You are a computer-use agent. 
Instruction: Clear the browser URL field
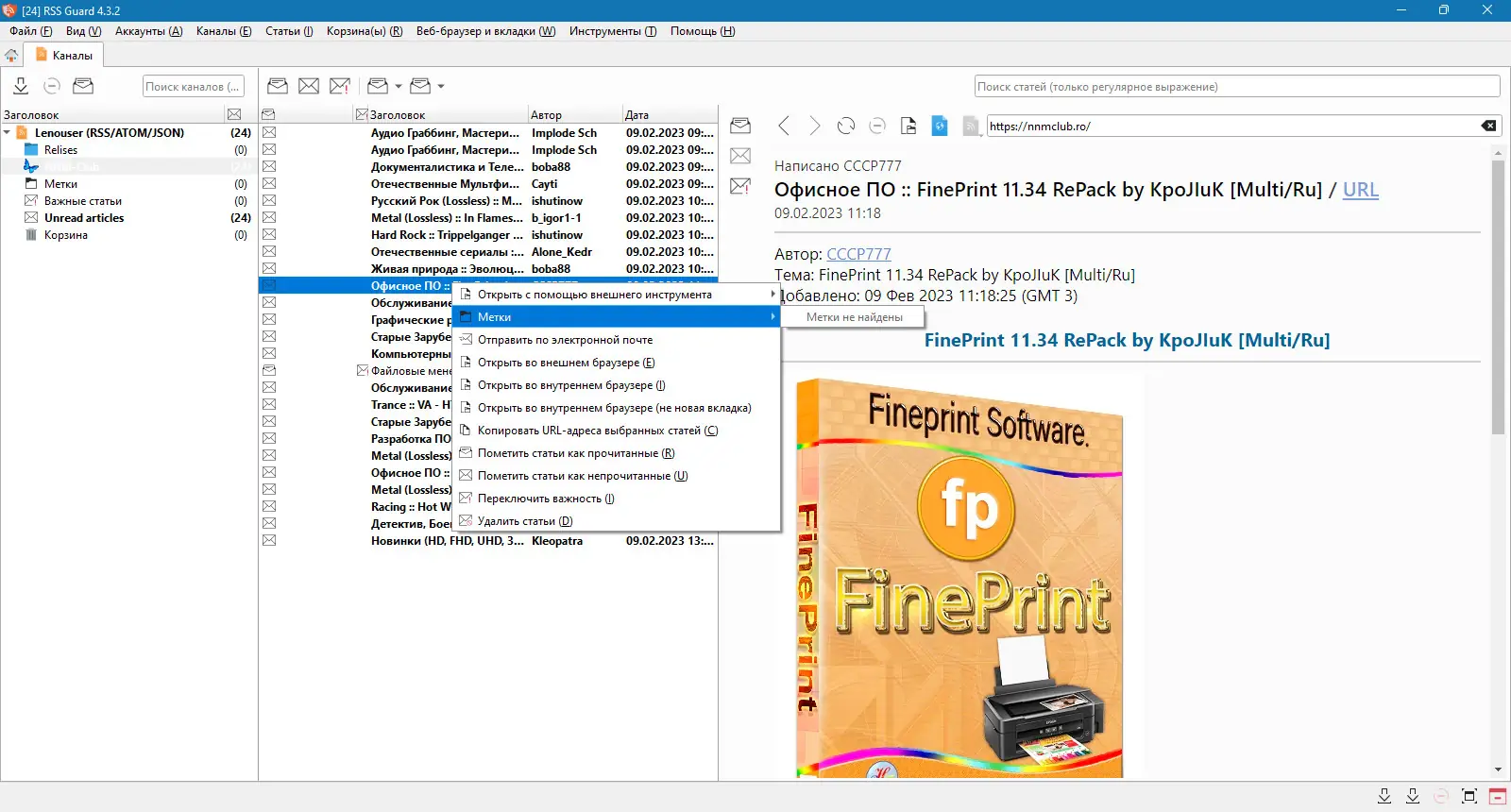tap(1488, 126)
